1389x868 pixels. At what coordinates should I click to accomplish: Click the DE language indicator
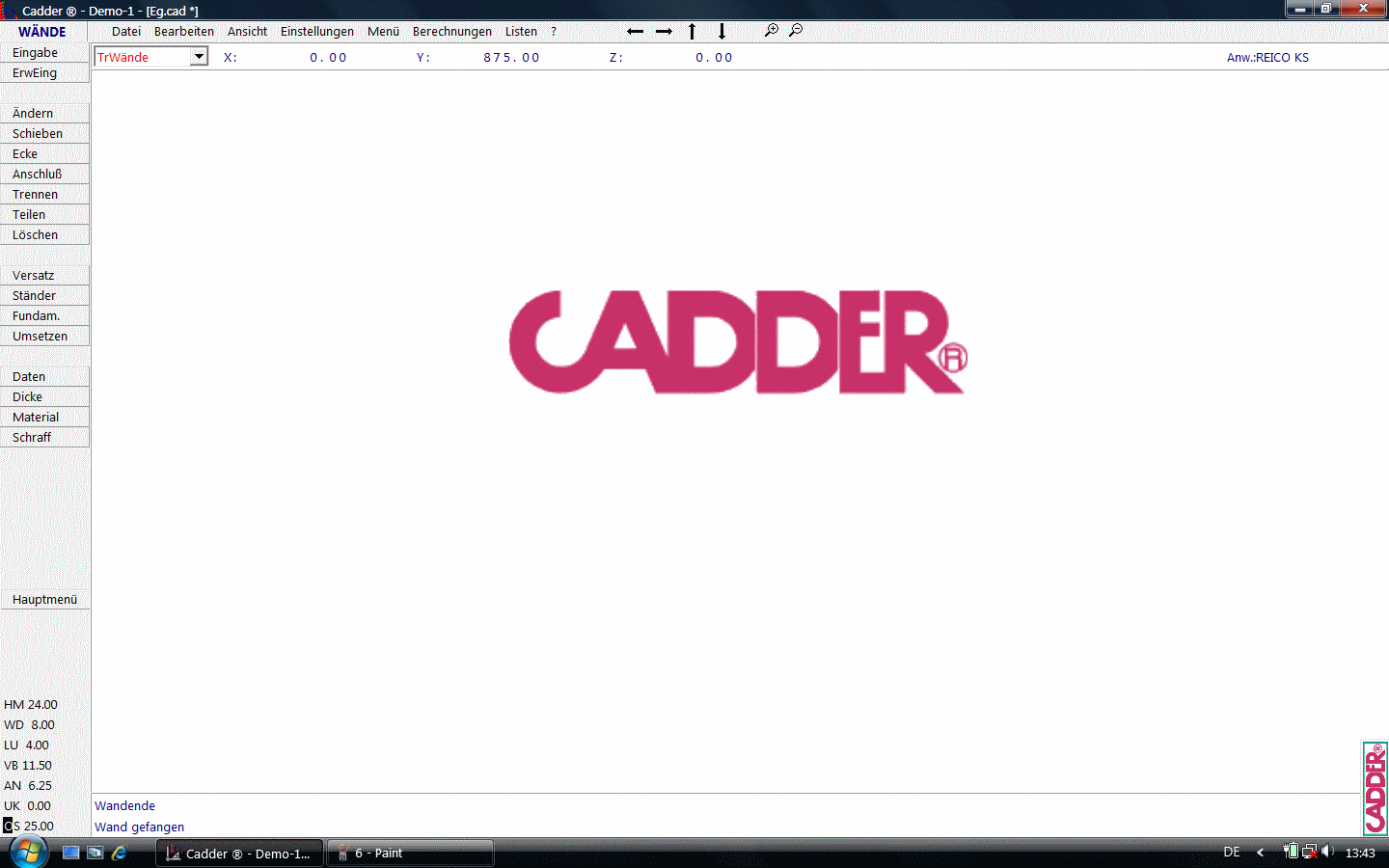(1232, 853)
